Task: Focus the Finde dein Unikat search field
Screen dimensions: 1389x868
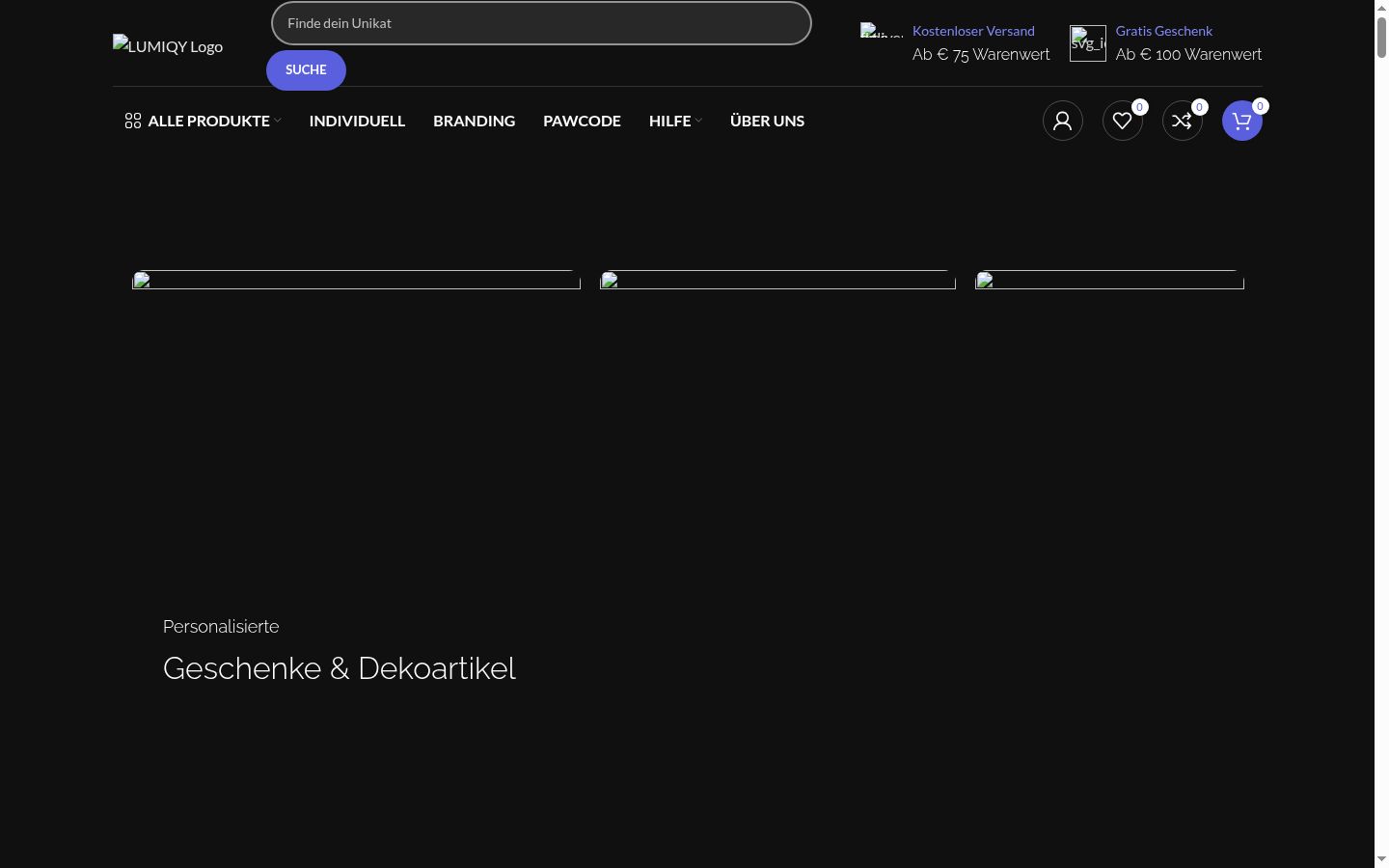Action: pos(541,23)
